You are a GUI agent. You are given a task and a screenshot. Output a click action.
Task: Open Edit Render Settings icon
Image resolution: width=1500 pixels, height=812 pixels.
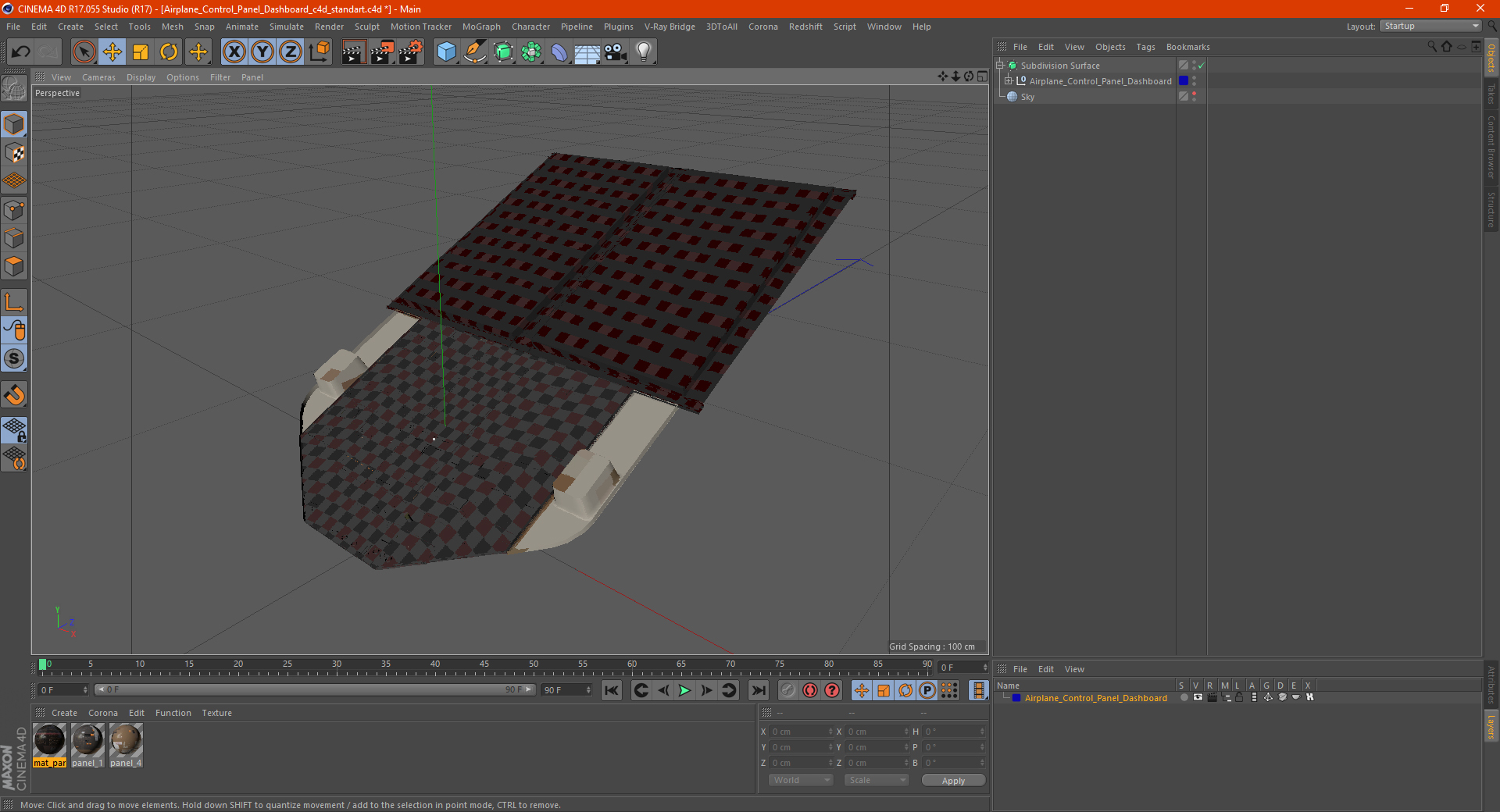point(411,52)
